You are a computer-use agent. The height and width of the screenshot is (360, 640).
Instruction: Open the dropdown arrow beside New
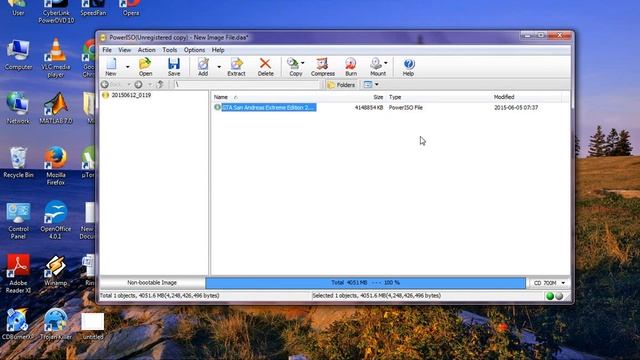pos(127,67)
